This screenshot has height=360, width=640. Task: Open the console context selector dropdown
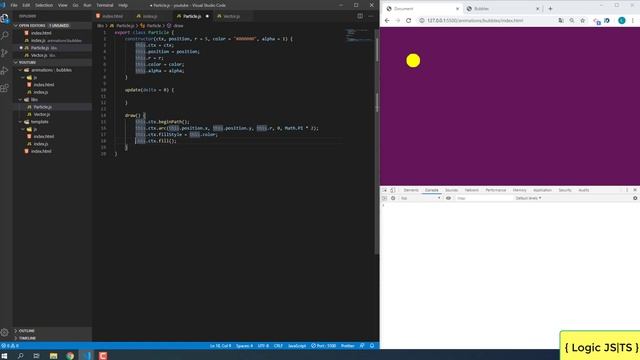420,198
